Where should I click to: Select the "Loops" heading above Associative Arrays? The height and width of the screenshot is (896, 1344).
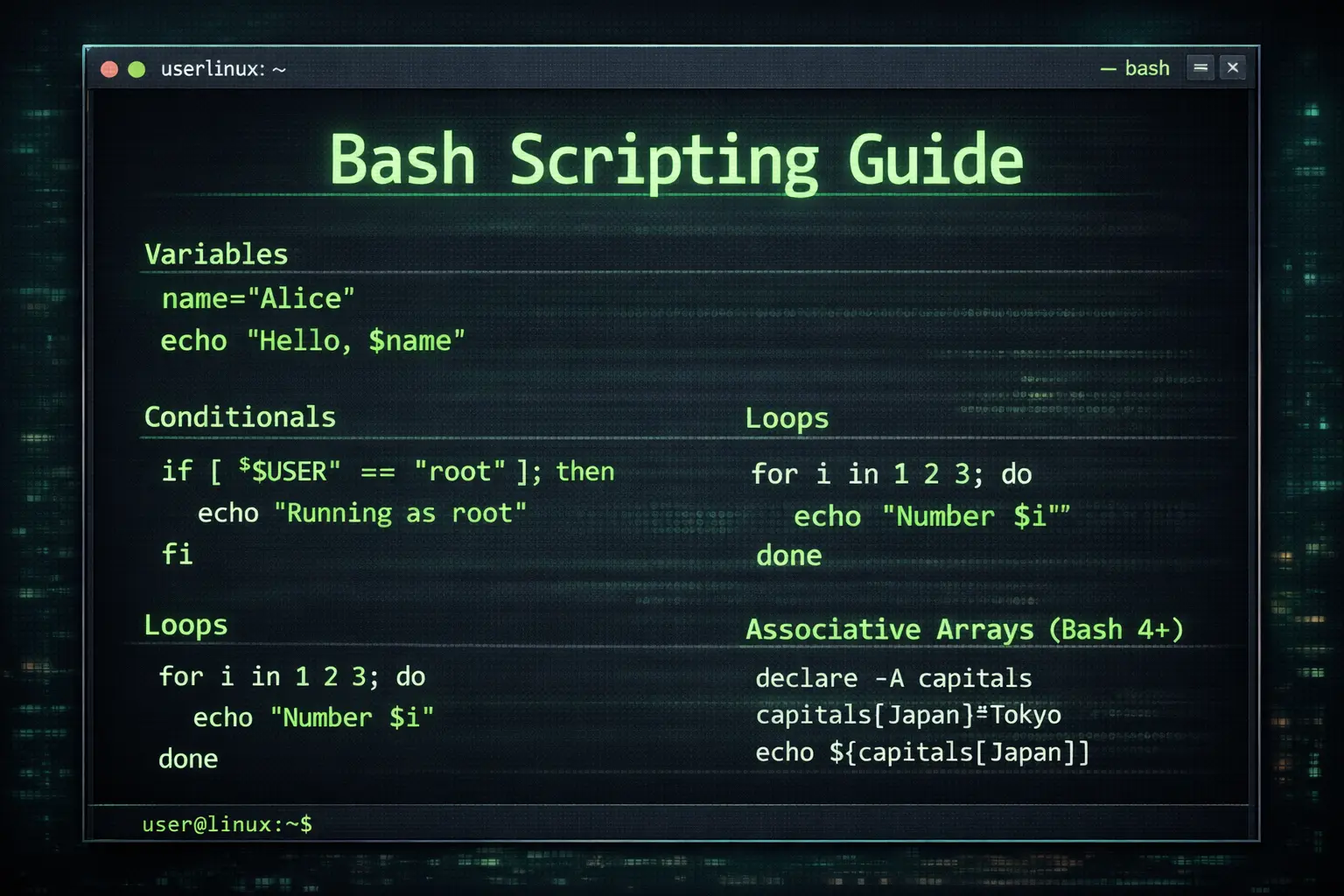(787, 418)
